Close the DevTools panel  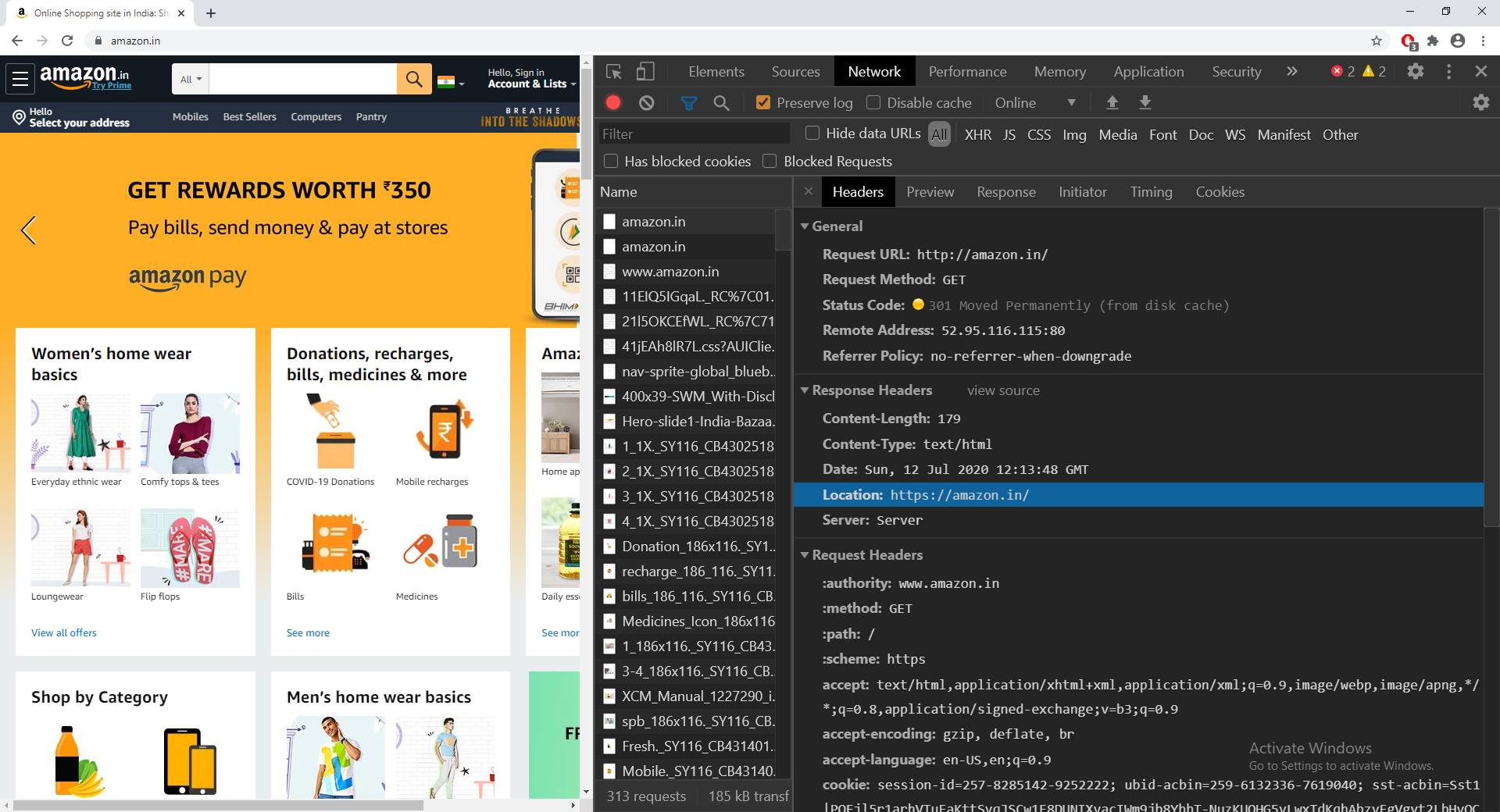point(1480,71)
